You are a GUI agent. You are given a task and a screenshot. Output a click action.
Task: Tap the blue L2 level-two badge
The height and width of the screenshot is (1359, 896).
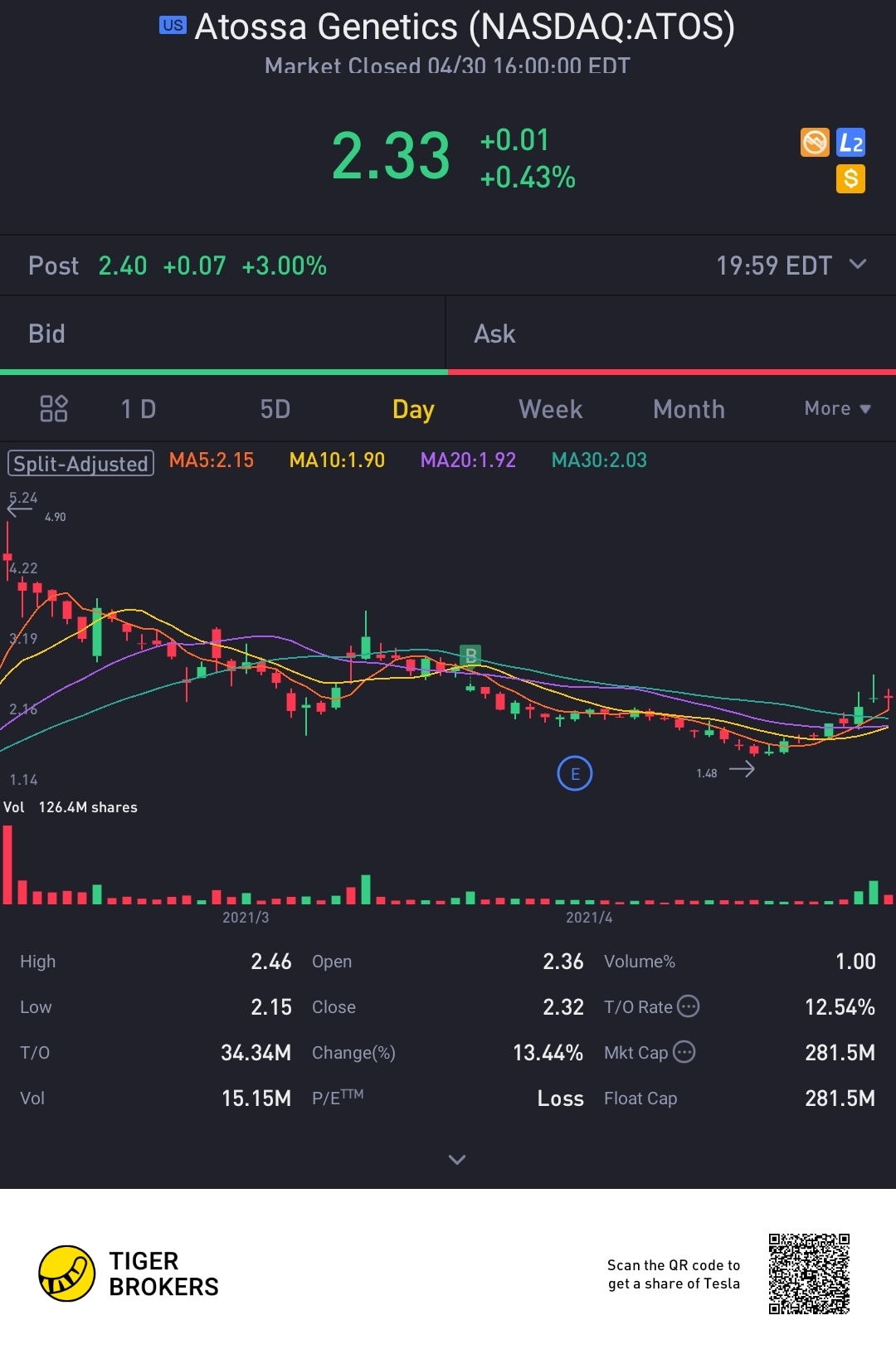click(850, 142)
